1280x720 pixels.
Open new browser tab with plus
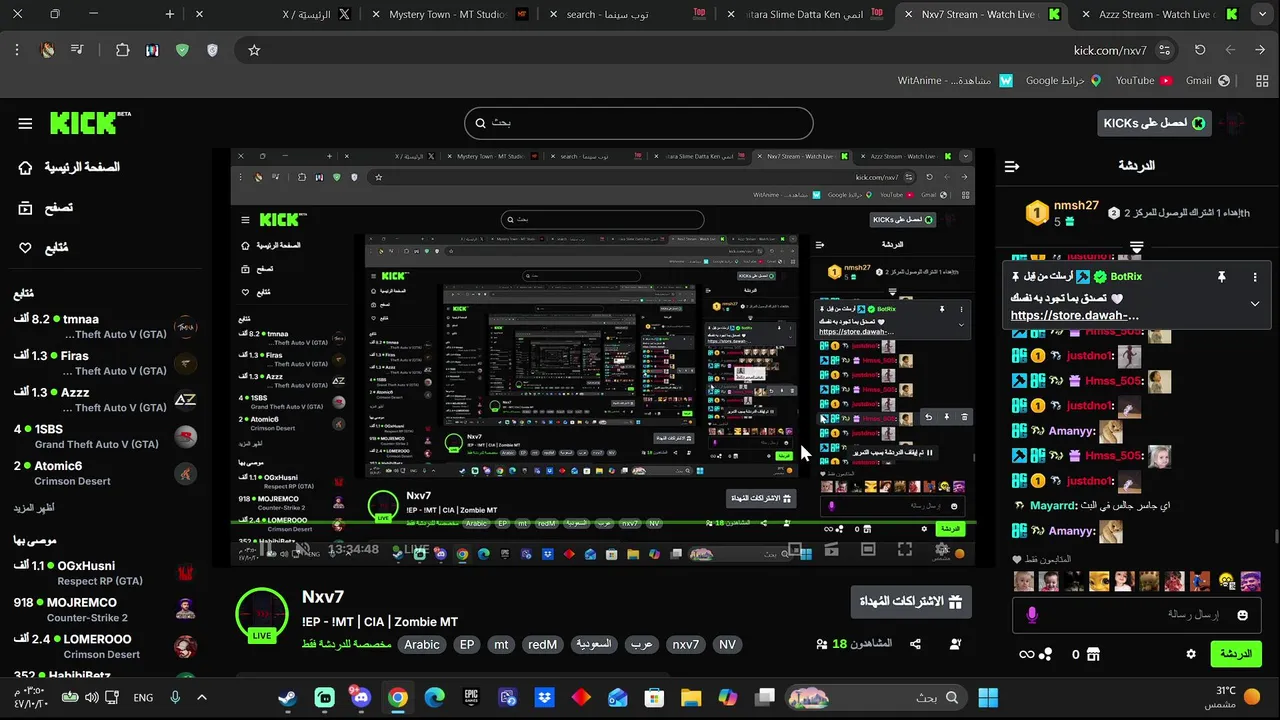(170, 14)
